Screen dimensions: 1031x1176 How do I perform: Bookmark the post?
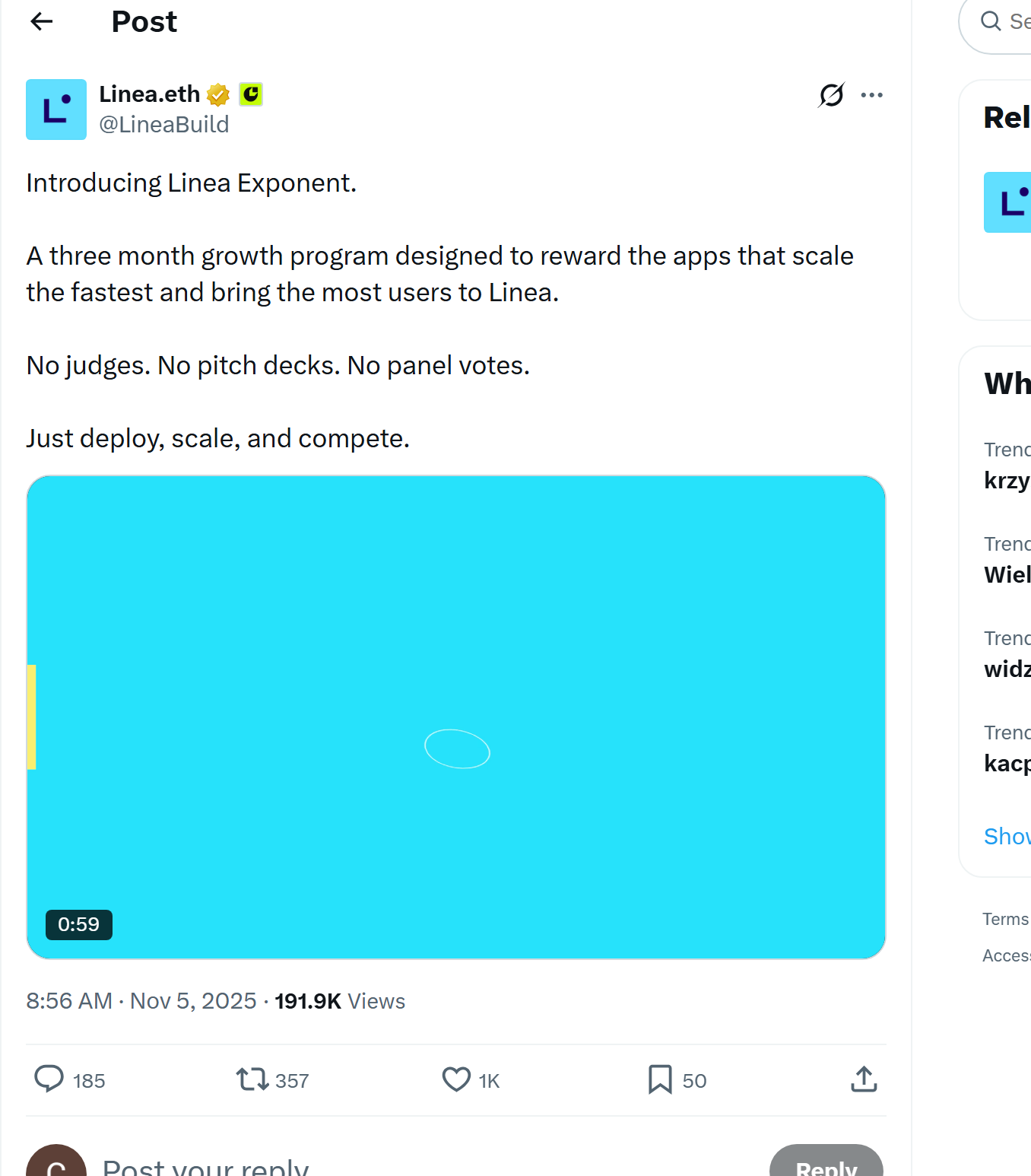click(659, 1079)
